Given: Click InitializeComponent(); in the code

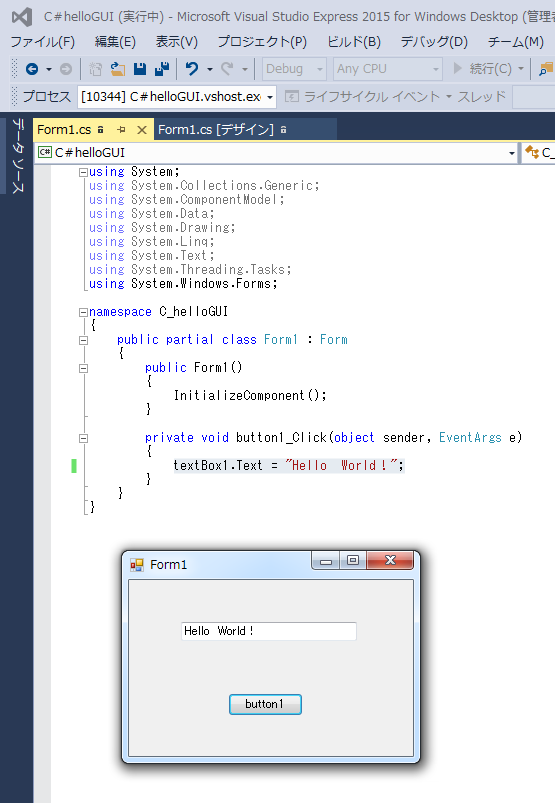Looking at the screenshot, I should pyautogui.click(x=250, y=395).
